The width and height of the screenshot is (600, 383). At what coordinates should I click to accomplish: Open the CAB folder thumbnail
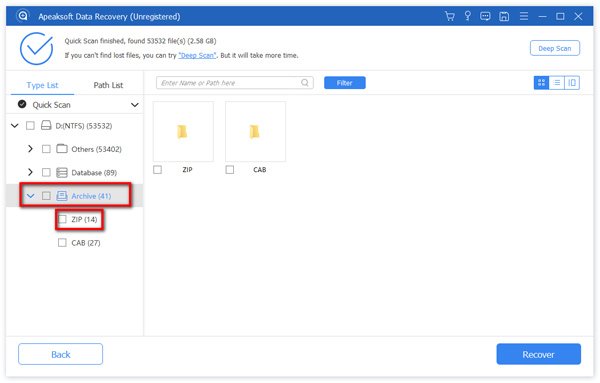[255, 131]
